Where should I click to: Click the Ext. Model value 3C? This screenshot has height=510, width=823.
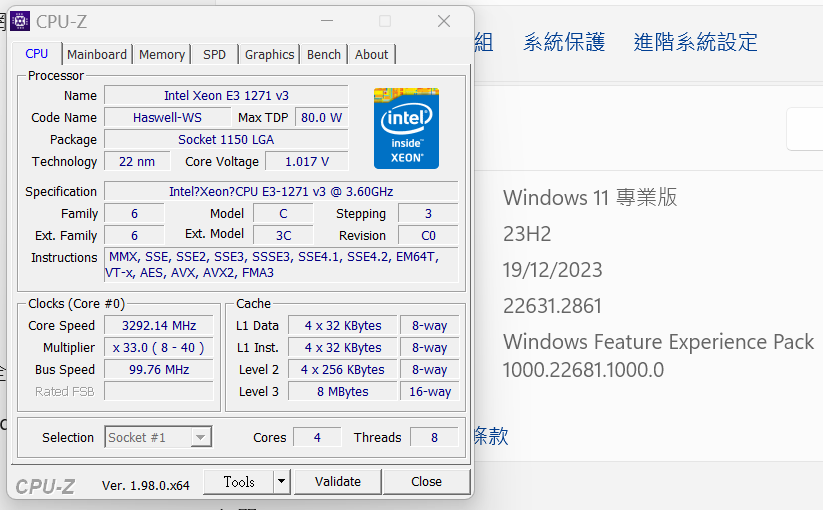pos(283,236)
